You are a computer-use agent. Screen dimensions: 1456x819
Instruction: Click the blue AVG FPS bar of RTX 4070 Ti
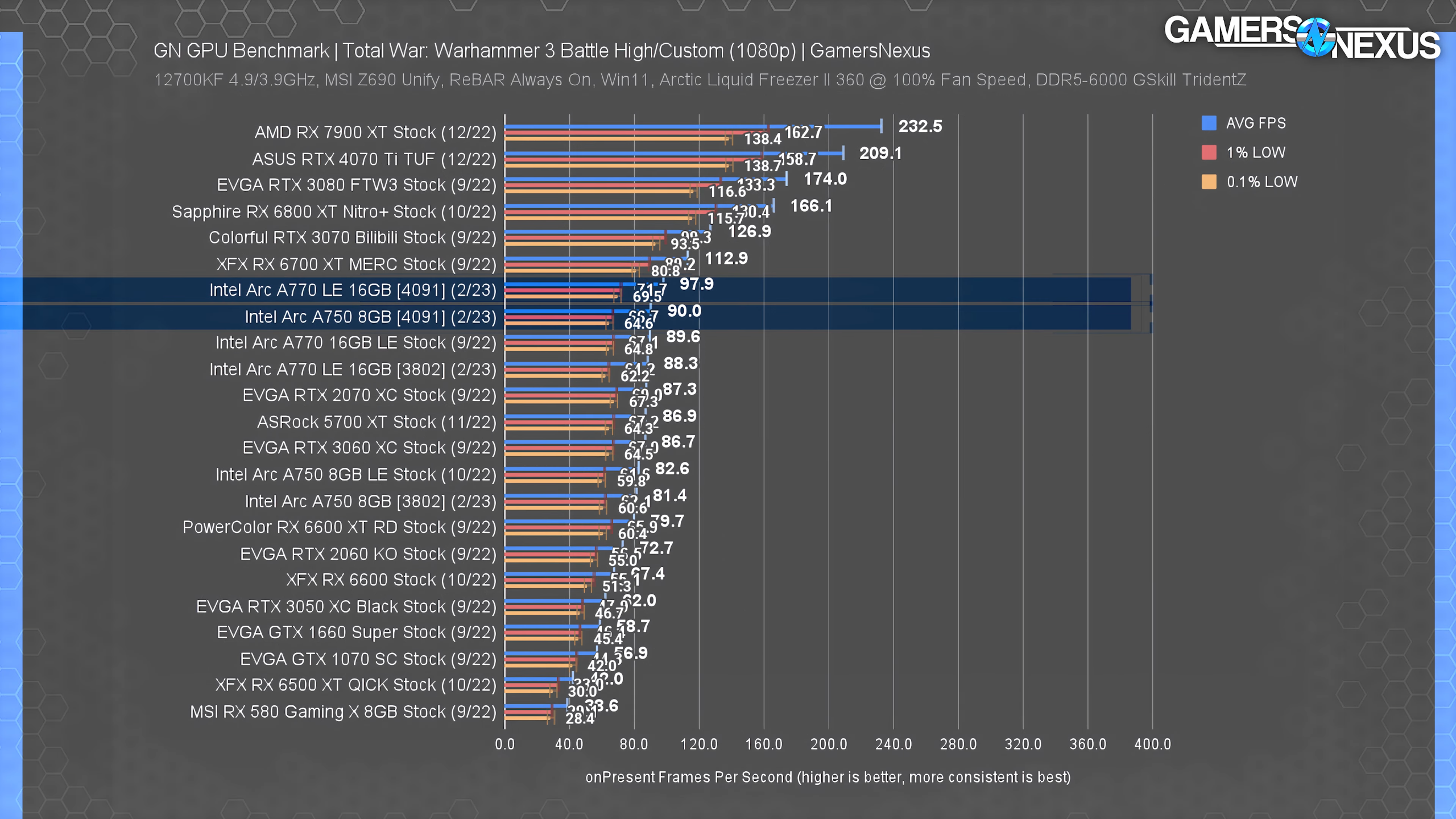[675, 153]
